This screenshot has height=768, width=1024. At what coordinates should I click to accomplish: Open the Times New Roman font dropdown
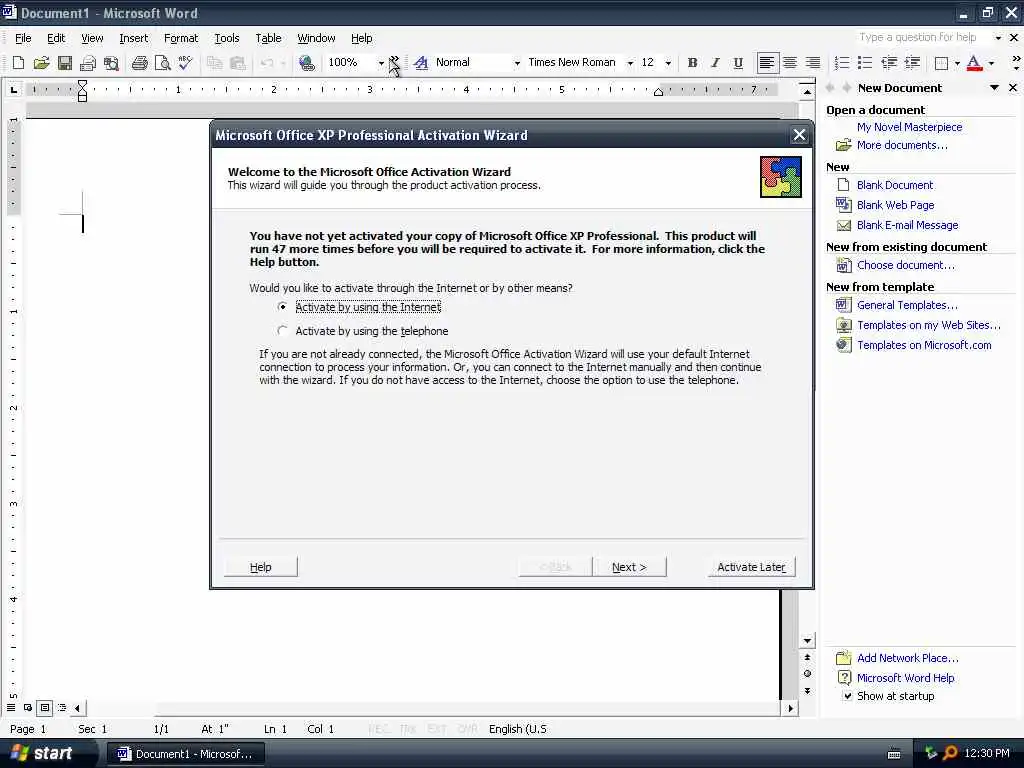[x=630, y=63]
